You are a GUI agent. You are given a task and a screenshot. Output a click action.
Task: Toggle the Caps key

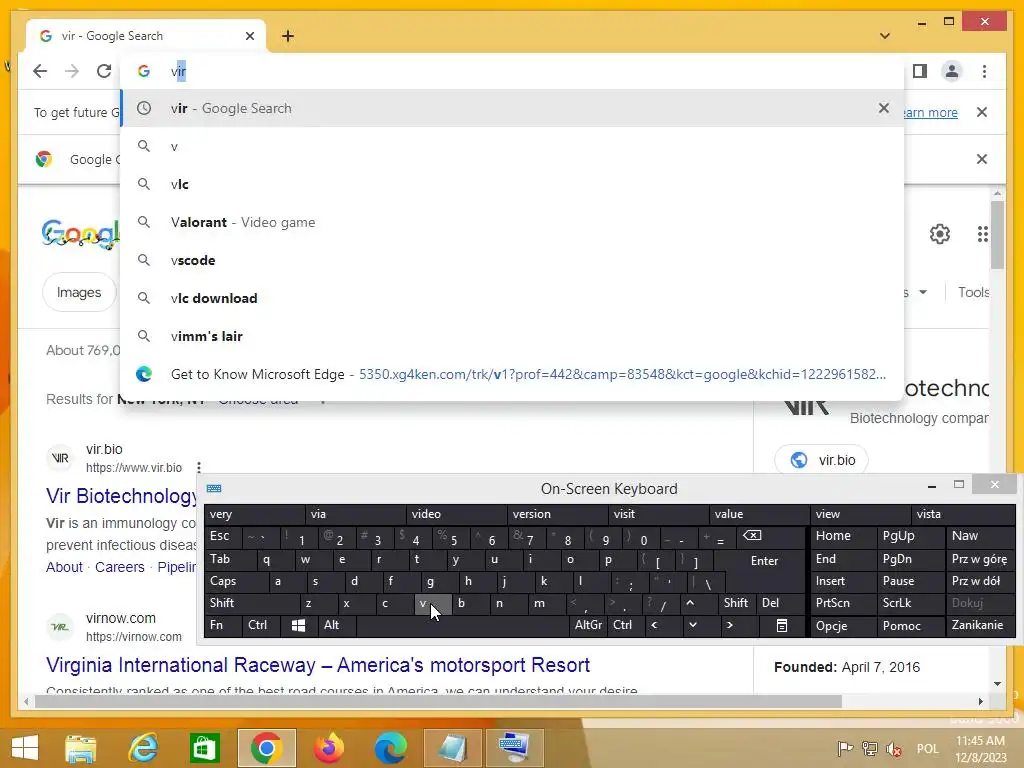(235, 581)
